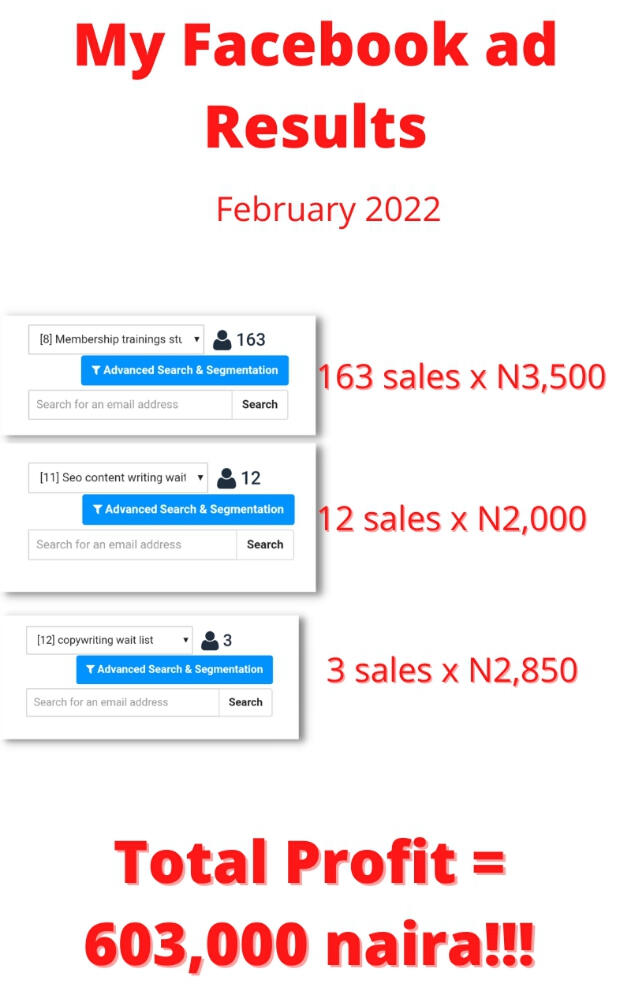Screen dimensions: 631x1006
Task: Select the email search field in copywriting panel
Action: [122, 702]
